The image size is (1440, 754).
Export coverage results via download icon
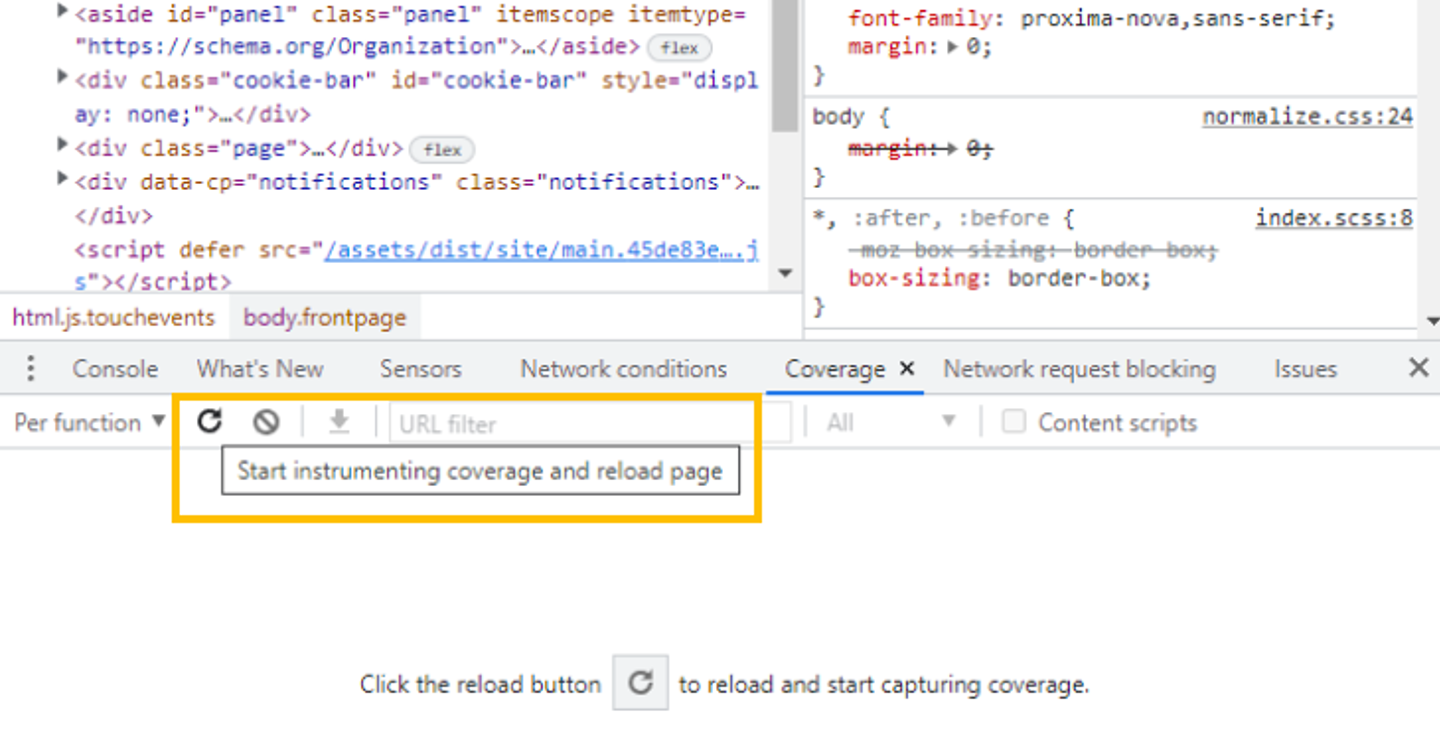point(338,421)
